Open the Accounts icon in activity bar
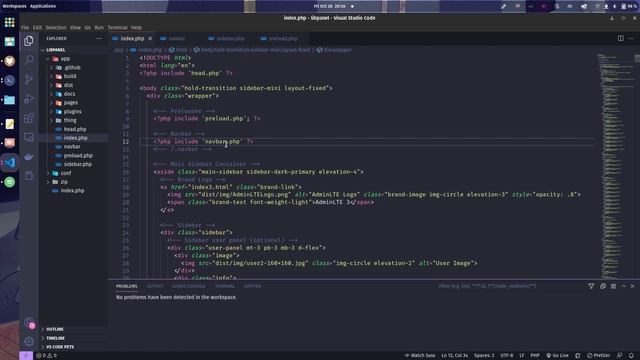 tap(29, 322)
